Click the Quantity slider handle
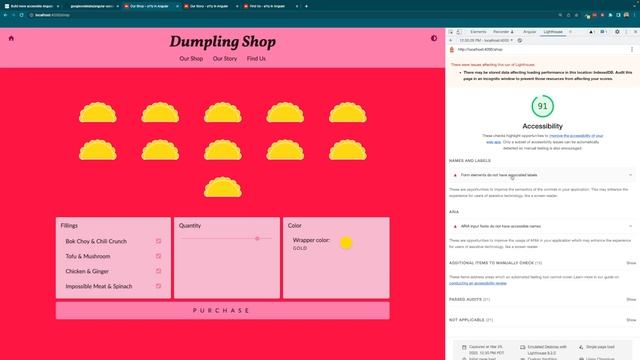The height and width of the screenshot is (360, 640). click(257, 238)
